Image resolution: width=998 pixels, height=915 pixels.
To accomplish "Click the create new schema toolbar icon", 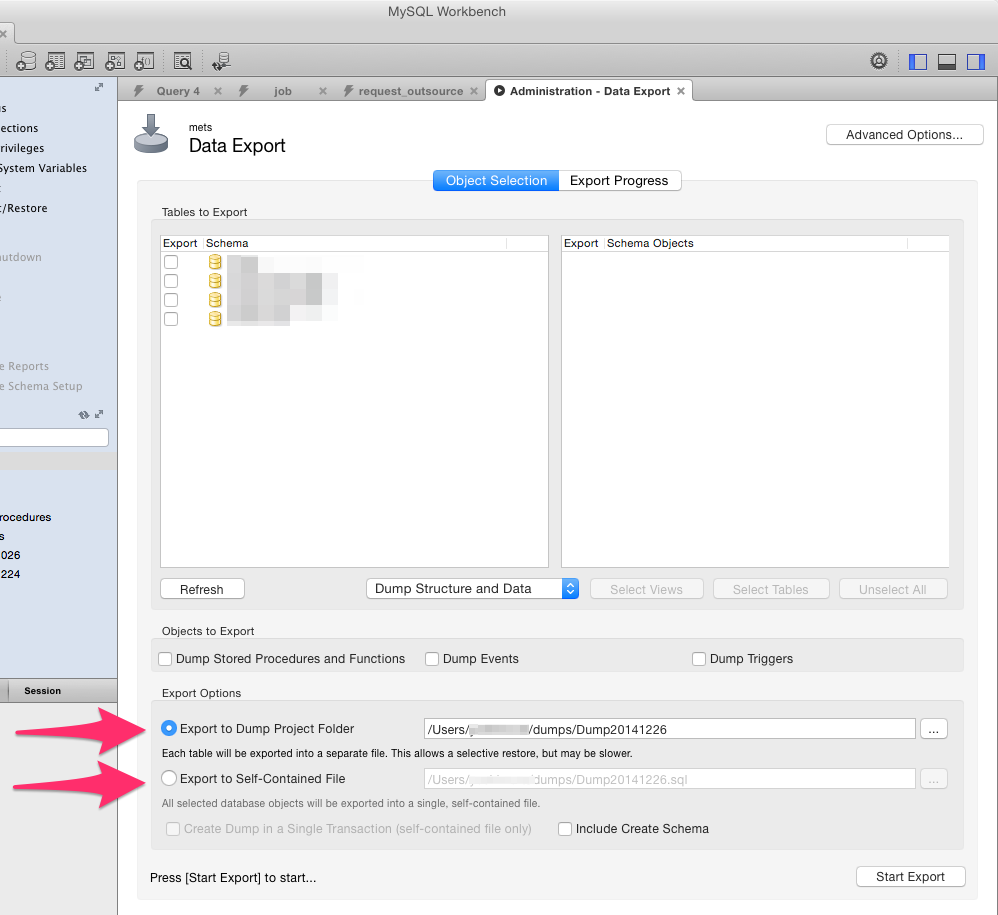I will pos(26,61).
